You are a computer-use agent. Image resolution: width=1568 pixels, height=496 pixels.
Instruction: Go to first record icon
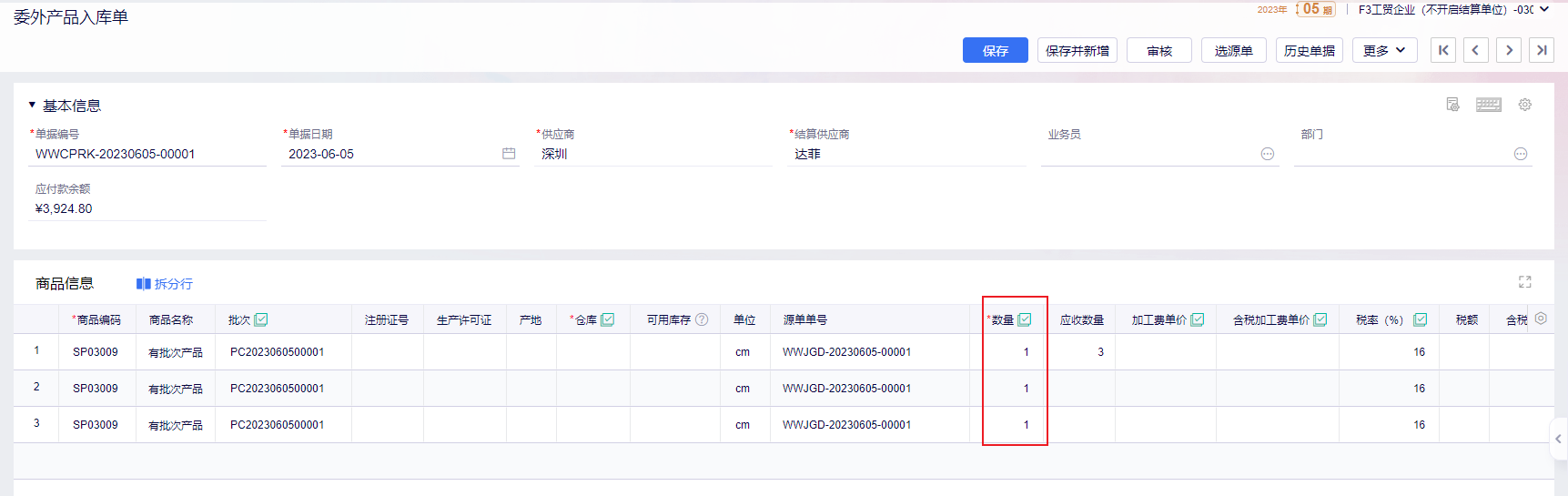(1443, 50)
